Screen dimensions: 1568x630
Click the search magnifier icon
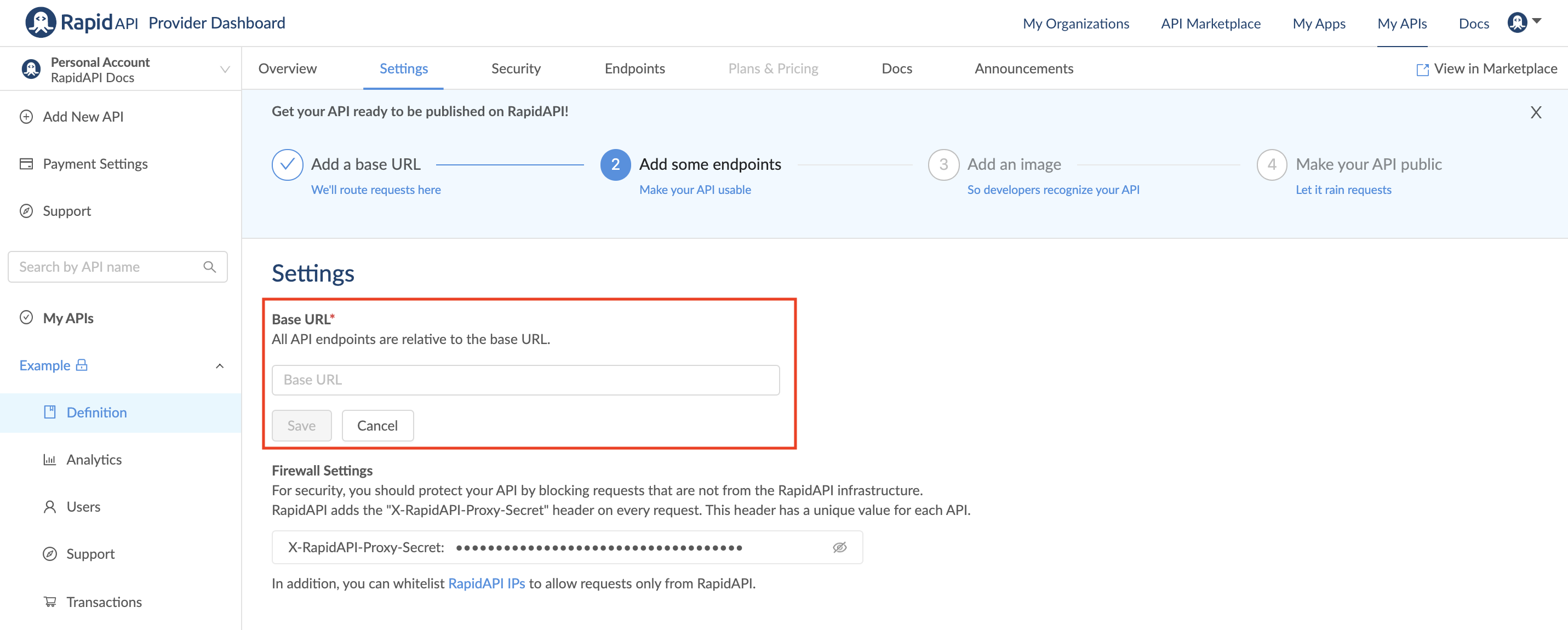[x=209, y=267]
